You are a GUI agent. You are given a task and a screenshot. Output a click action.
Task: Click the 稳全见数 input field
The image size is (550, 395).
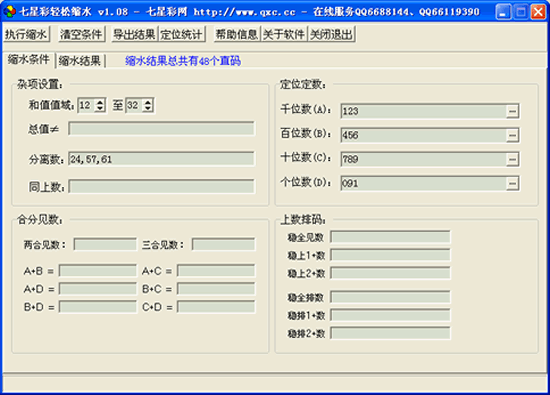click(x=390, y=237)
